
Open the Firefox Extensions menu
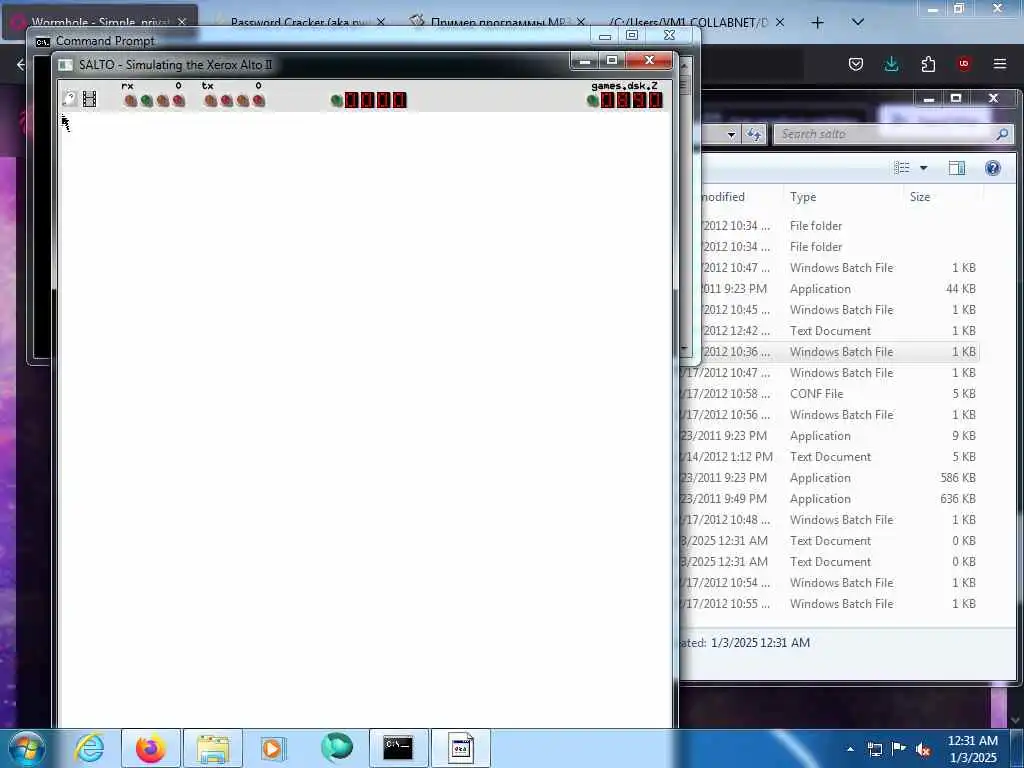(x=928, y=64)
